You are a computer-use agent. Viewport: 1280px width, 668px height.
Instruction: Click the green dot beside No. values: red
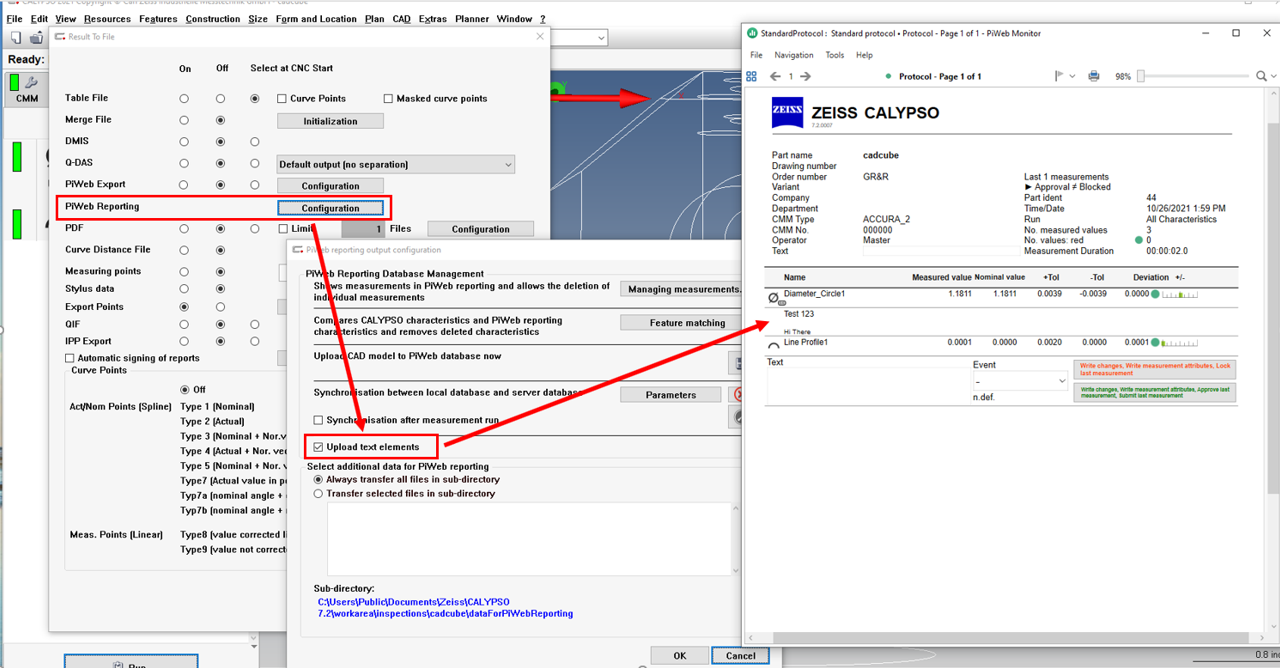1139,240
